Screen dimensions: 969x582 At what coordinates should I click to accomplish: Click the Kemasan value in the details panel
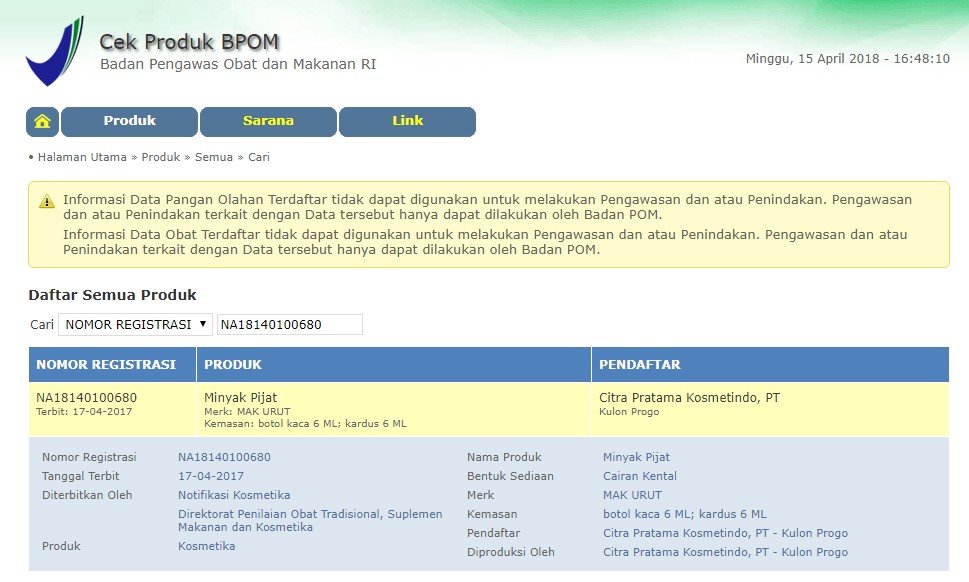685,514
